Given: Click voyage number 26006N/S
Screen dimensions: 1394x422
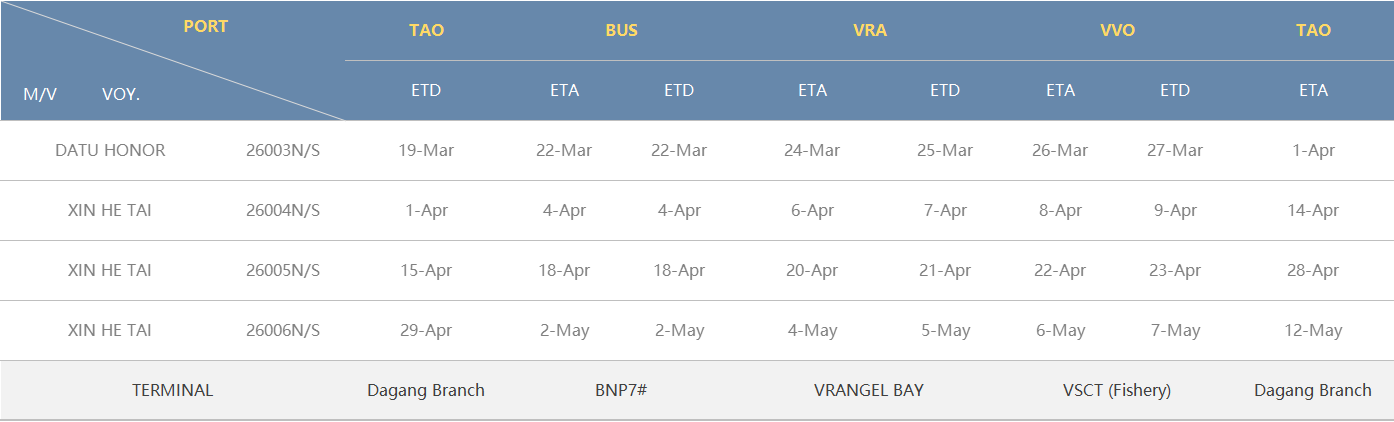Looking at the screenshot, I should coord(283,330).
